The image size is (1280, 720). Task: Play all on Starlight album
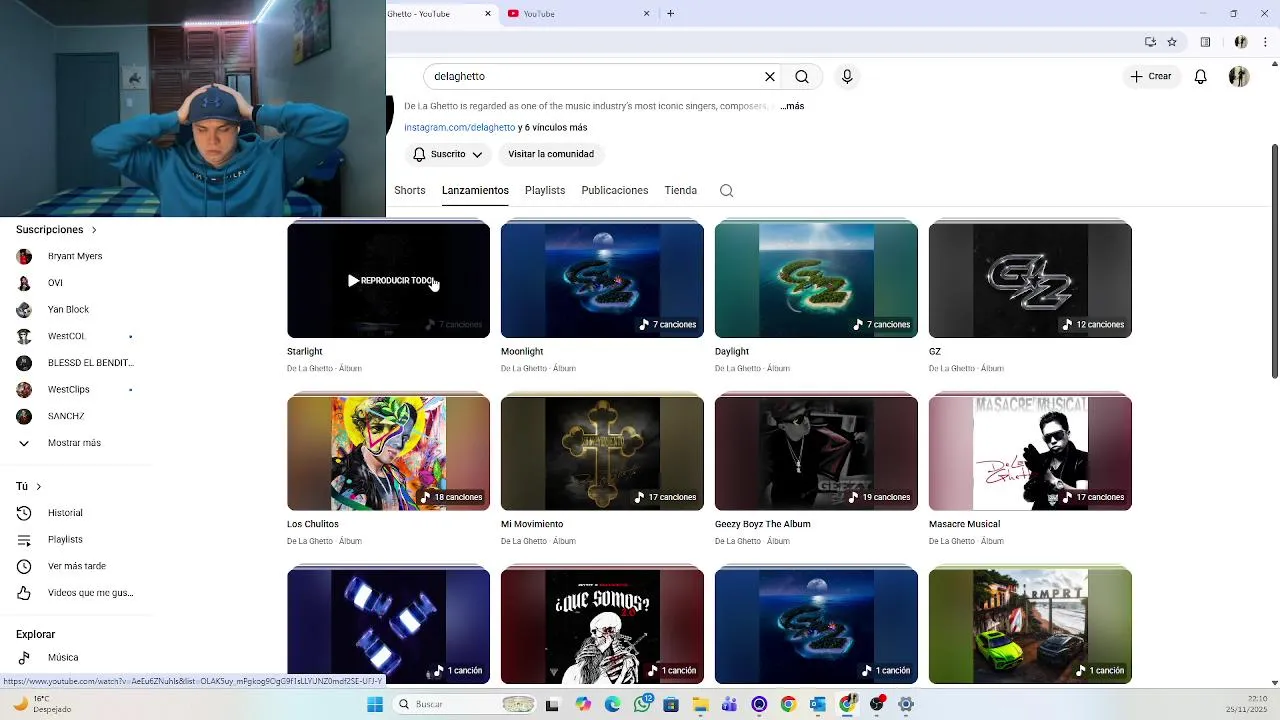[389, 280]
